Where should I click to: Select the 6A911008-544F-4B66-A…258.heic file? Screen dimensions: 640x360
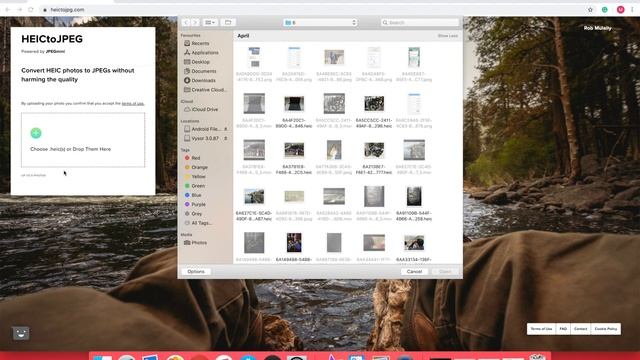[414, 203]
